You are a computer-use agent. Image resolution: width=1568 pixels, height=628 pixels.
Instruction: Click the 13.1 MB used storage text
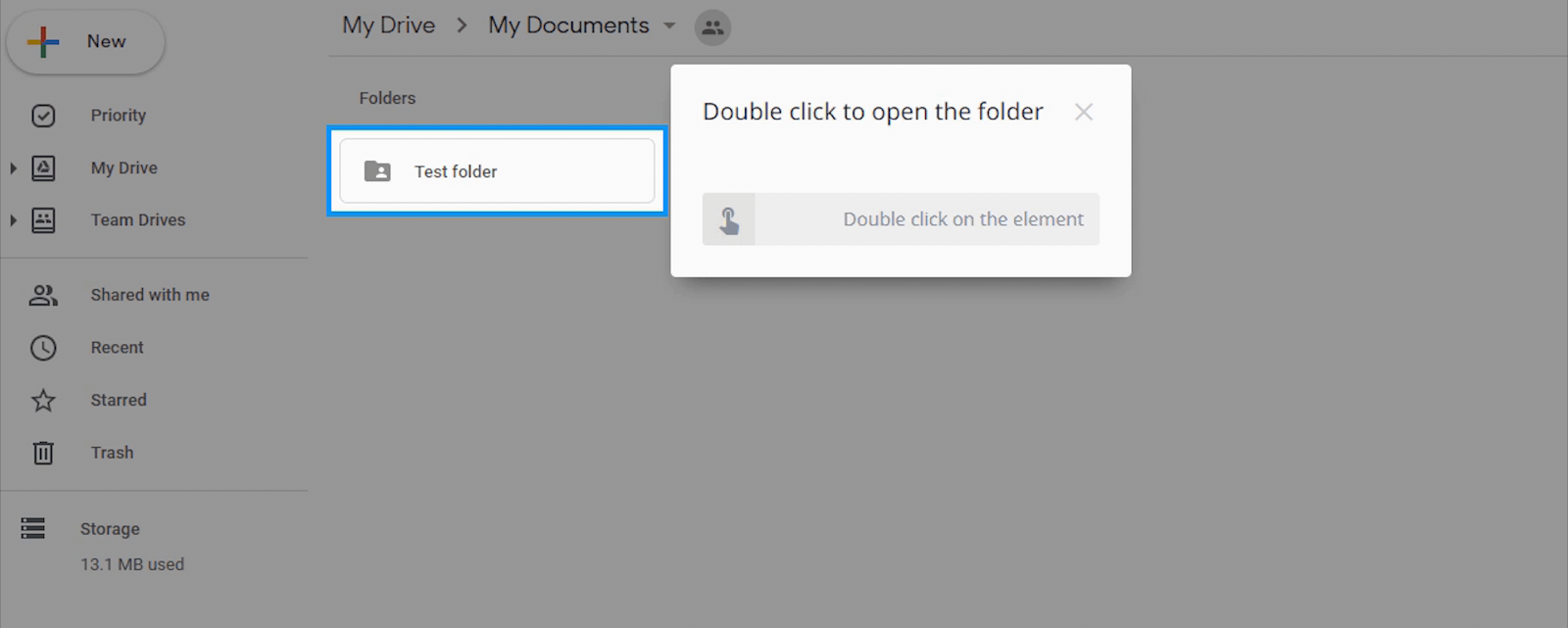[x=132, y=564]
